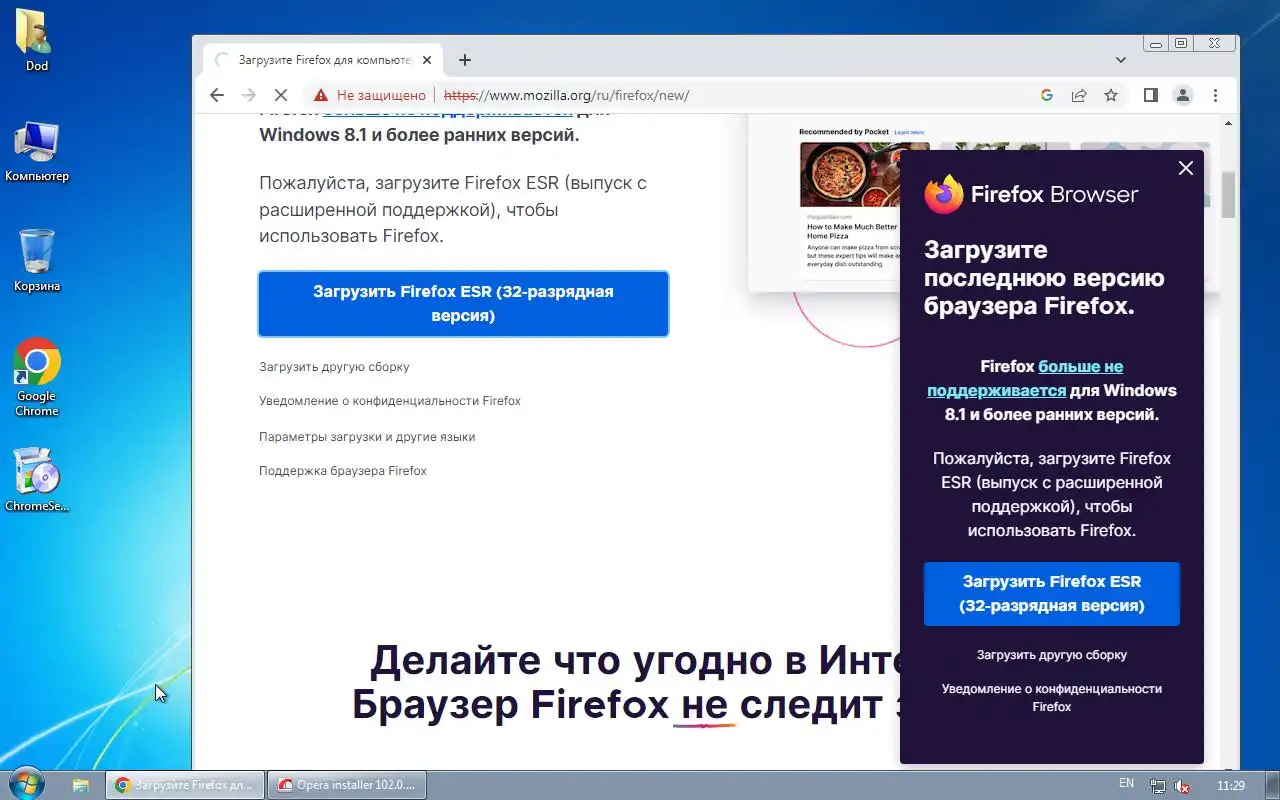Stop page loading with the X icon
The image size is (1280, 800).
(x=281, y=95)
